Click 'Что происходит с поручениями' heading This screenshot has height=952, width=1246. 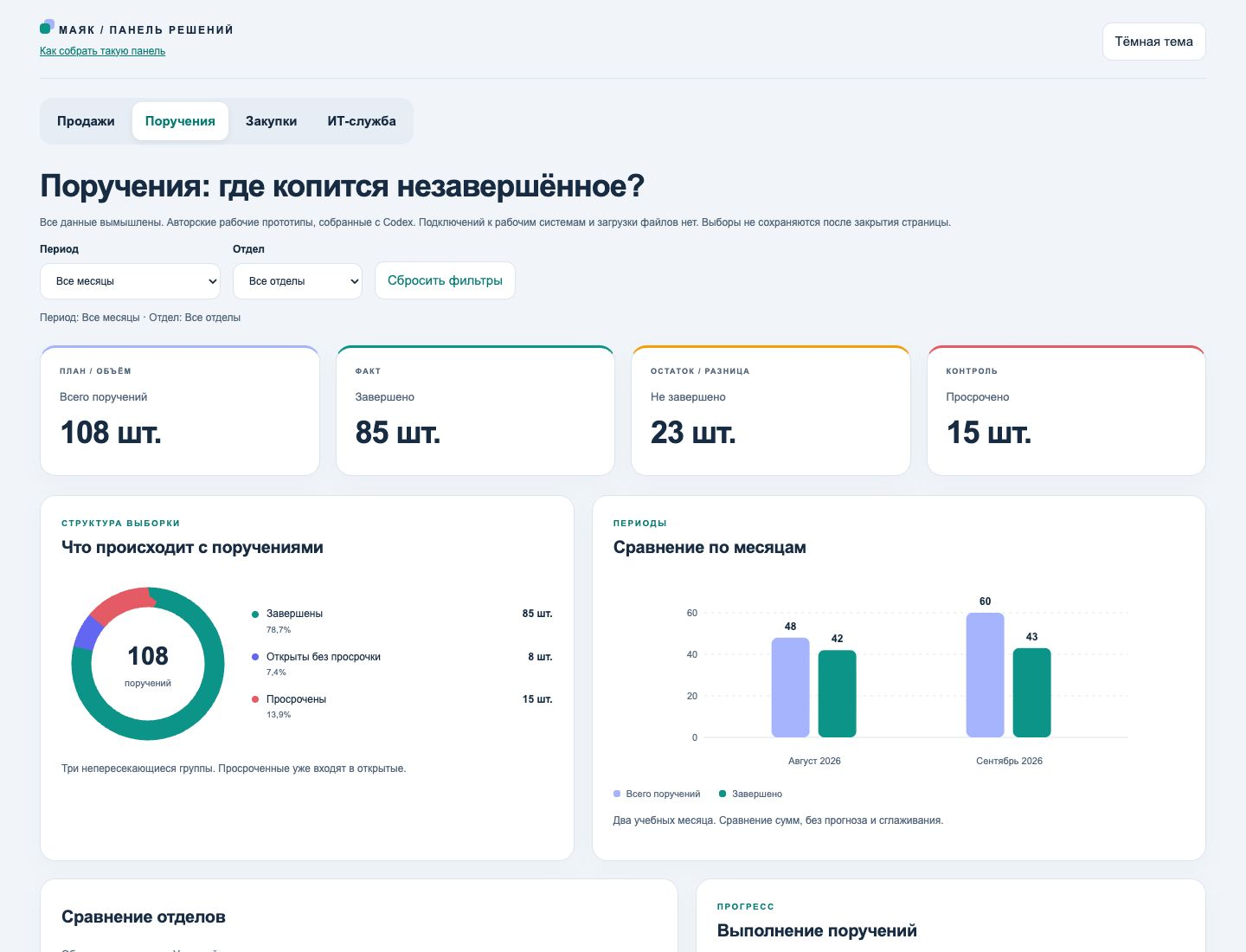(192, 547)
